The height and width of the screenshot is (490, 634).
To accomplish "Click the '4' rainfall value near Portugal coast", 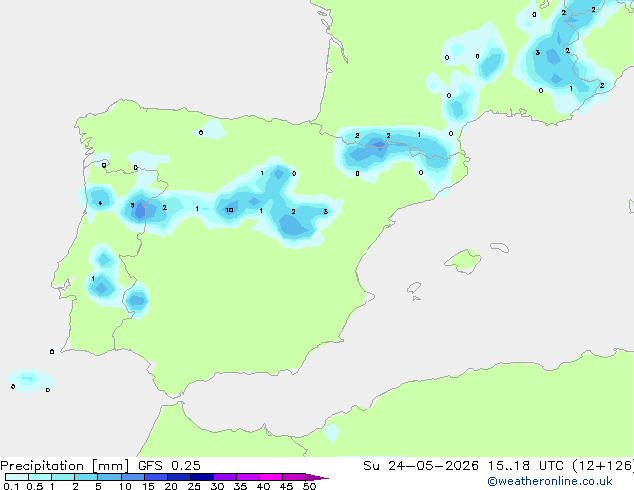I will (100, 203).
